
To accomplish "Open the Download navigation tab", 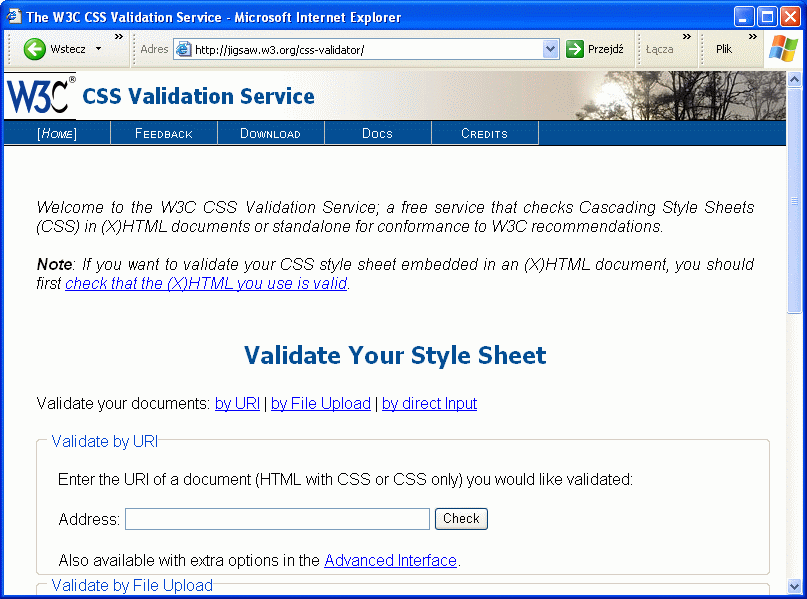I will (x=271, y=133).
